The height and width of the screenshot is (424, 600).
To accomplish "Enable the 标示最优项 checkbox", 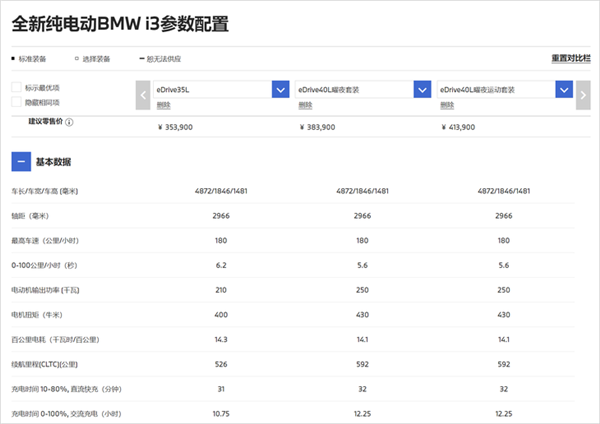I will [x=16, y=88].
